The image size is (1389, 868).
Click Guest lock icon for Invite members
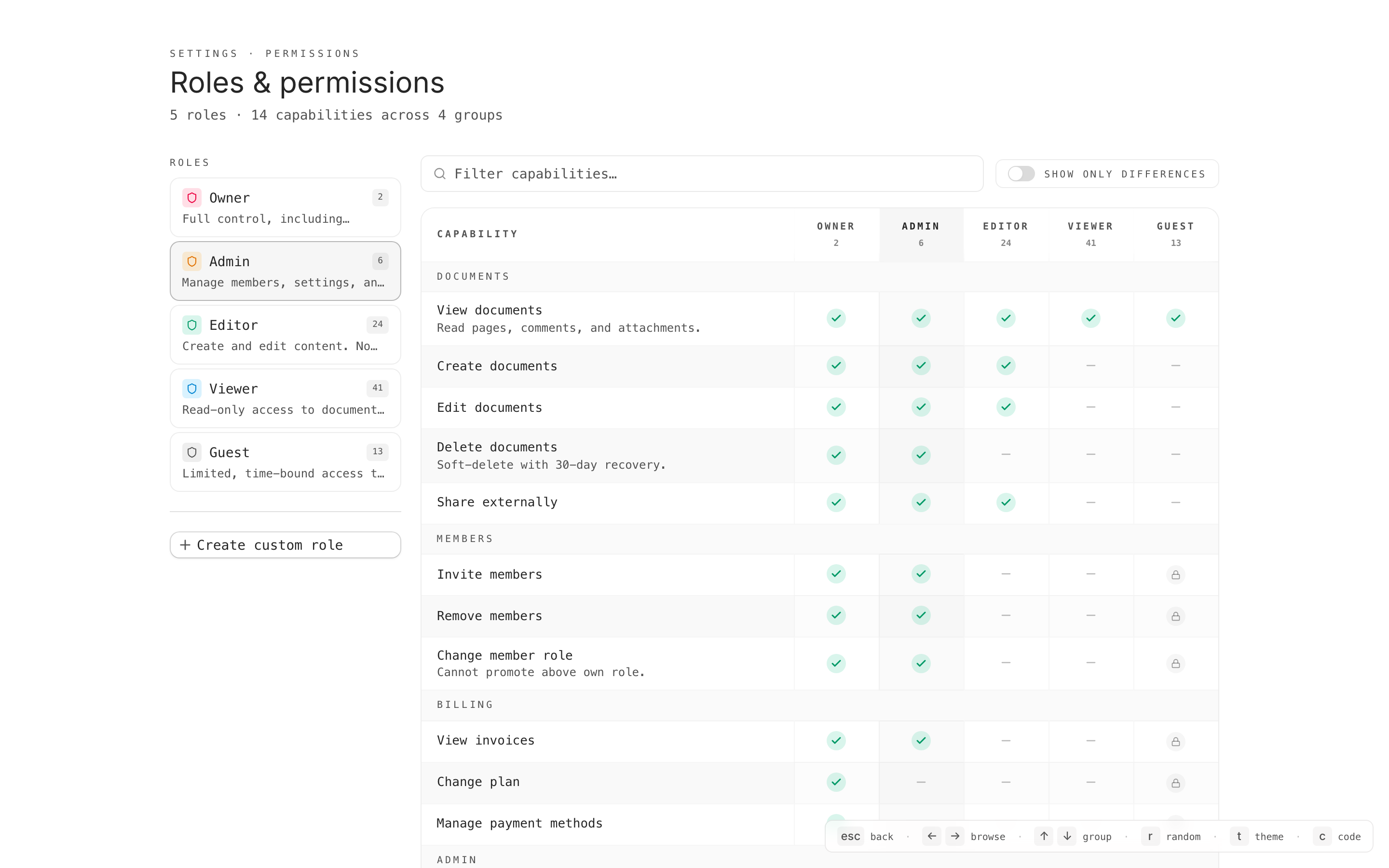click(1175, 575)
